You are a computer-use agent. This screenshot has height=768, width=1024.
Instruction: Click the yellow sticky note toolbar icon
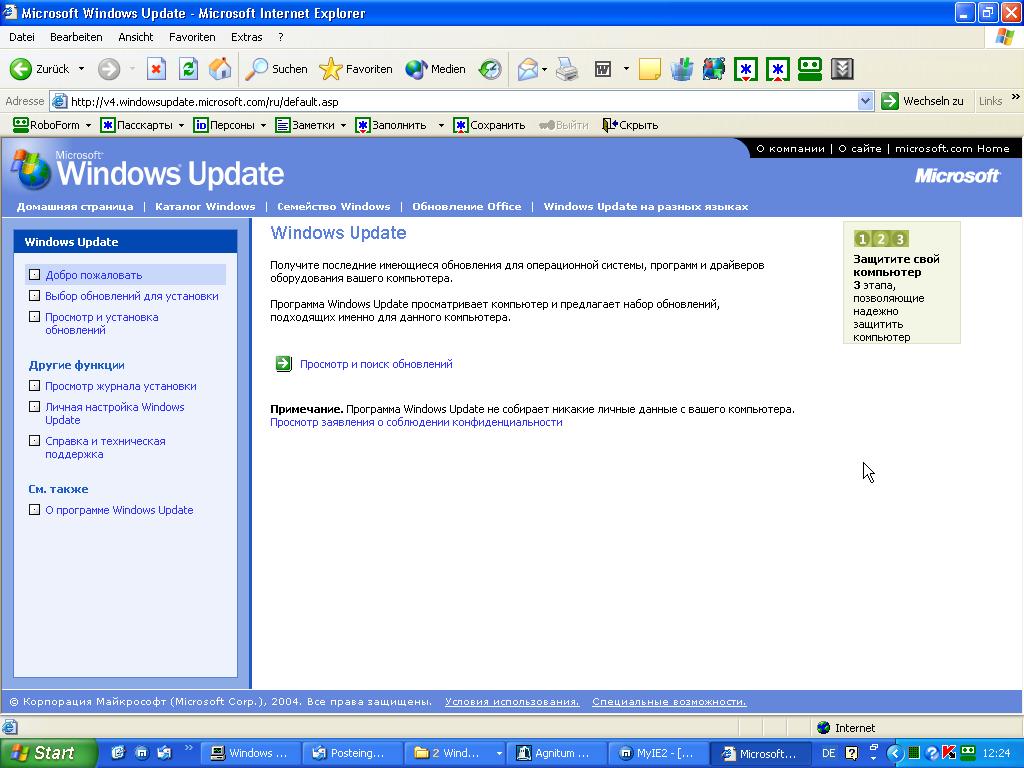(x=650, y=69)
